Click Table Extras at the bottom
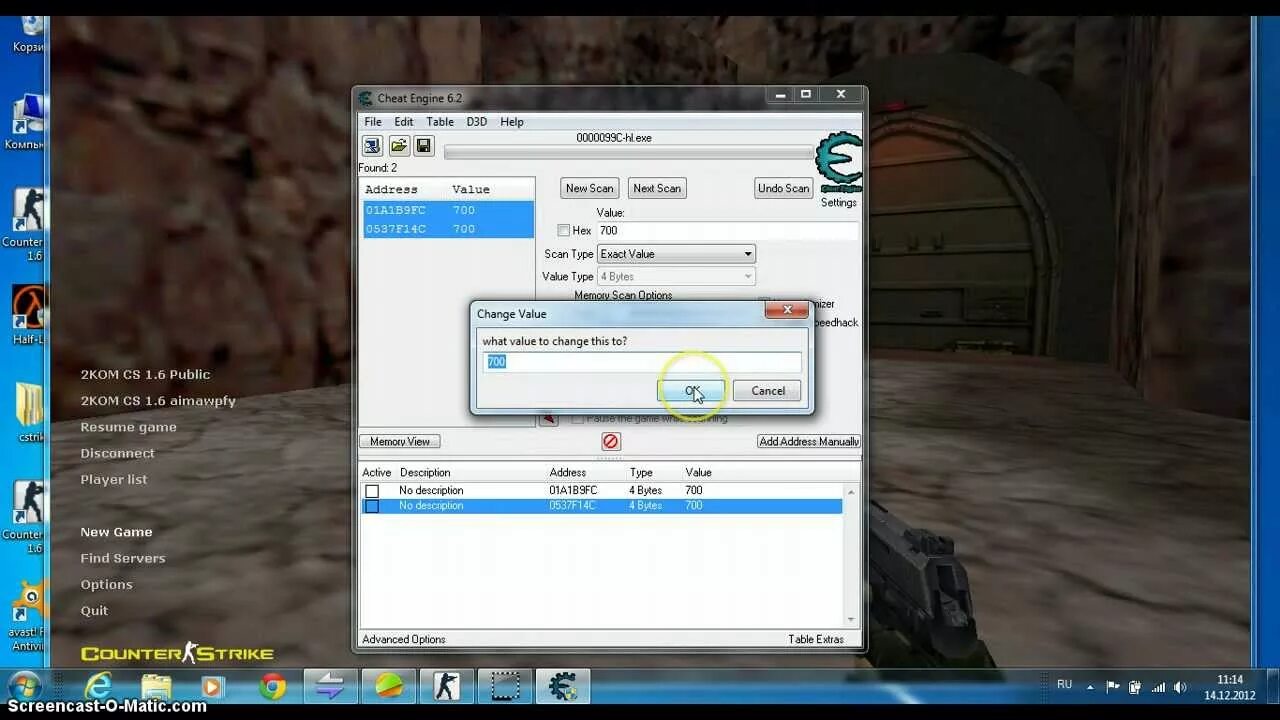 pos(816,640)
